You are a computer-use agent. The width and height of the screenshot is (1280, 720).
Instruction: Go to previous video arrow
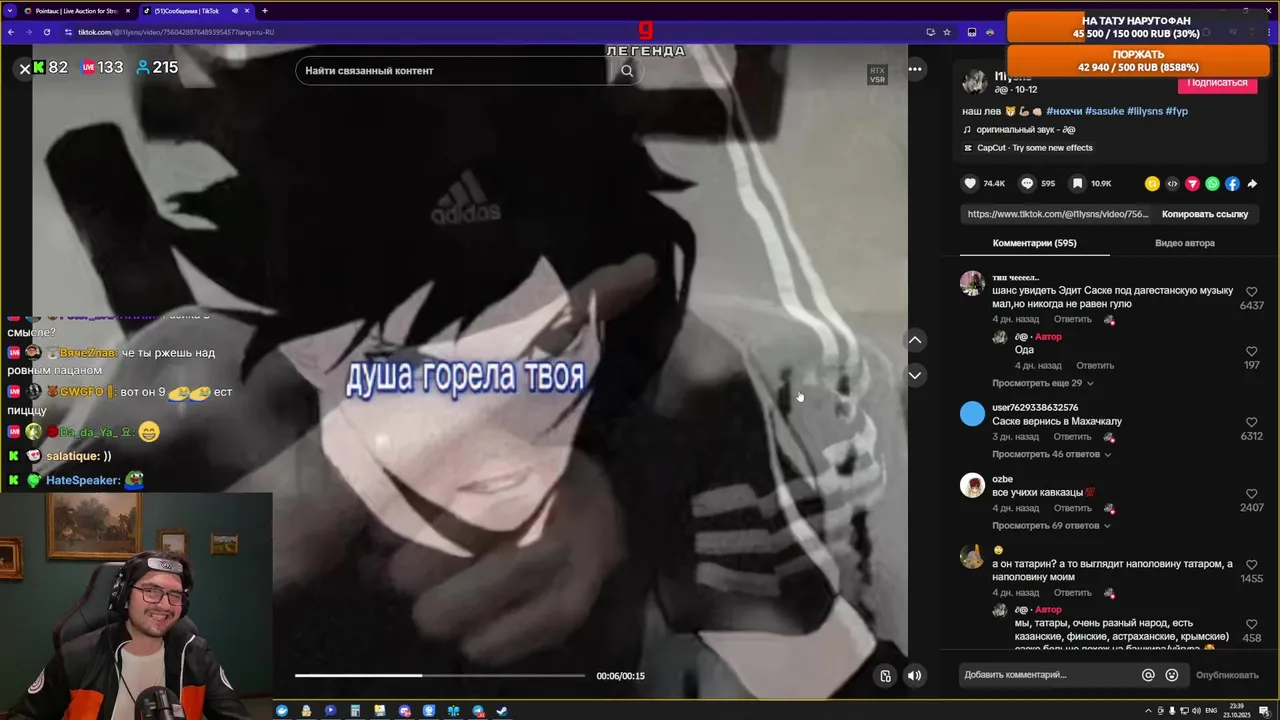[x=915, y=340]
